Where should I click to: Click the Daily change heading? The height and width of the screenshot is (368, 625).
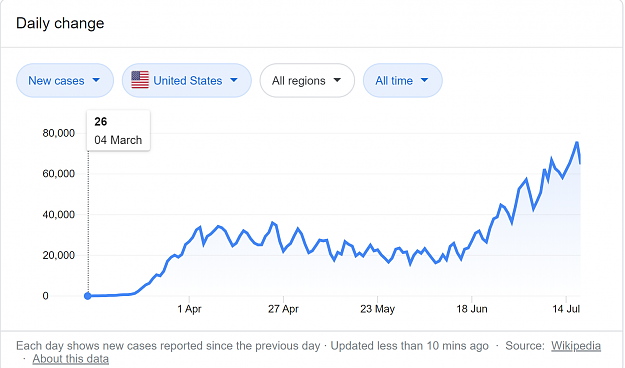(60, 23)
